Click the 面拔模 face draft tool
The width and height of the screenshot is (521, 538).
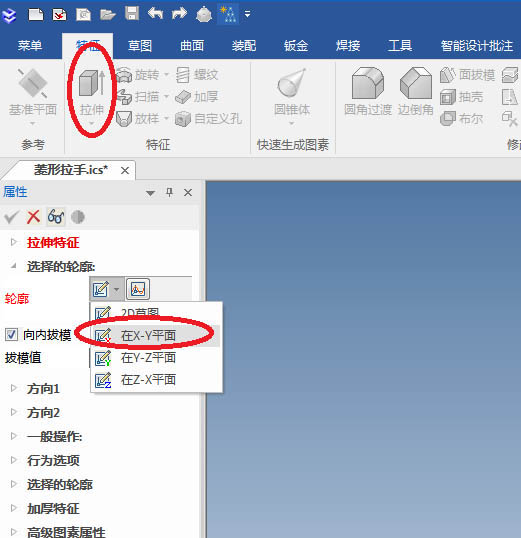pos(467,74)
